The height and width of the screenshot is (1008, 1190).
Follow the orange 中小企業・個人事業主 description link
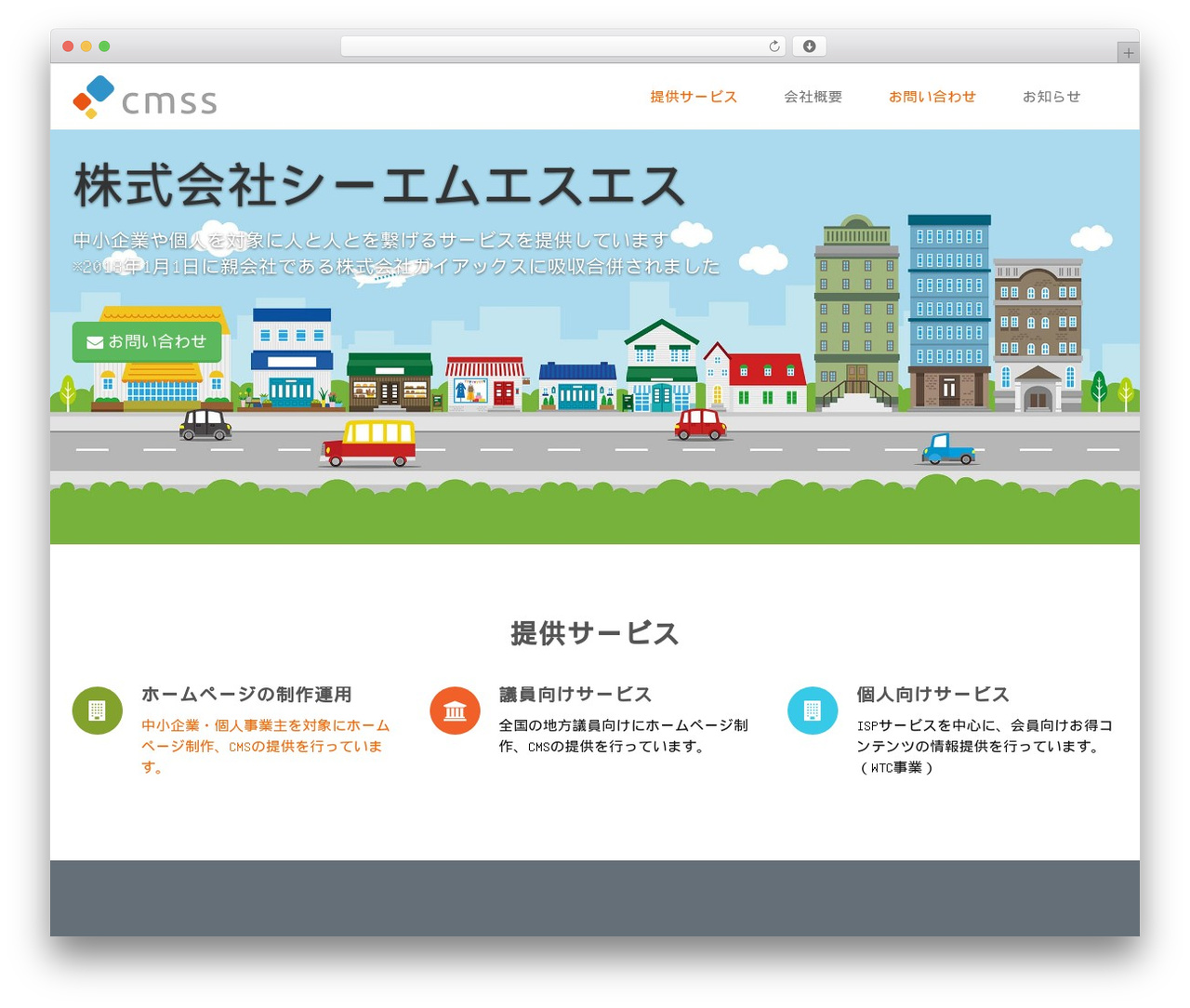click(266, 746)
